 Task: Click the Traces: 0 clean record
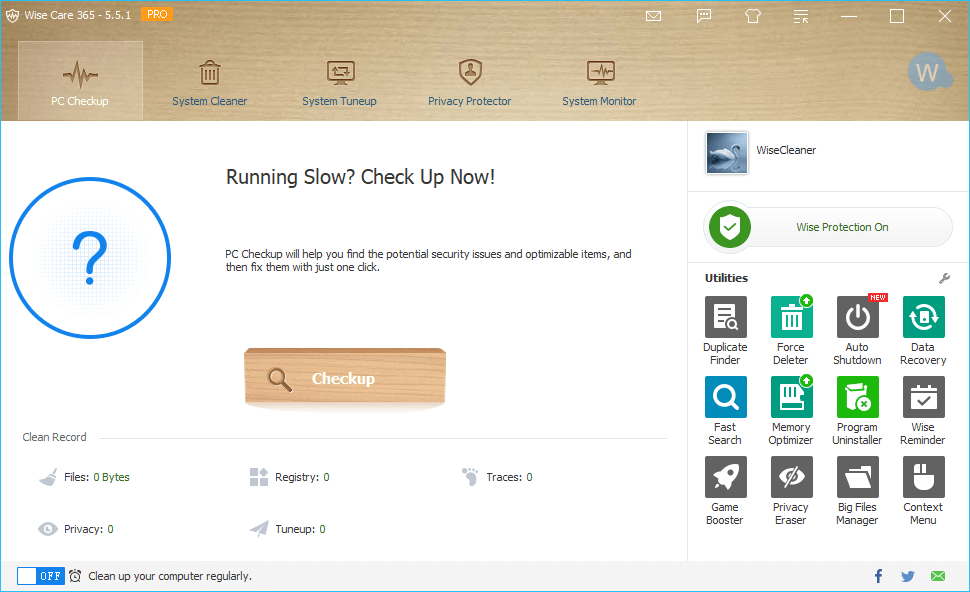coord(497,477)
